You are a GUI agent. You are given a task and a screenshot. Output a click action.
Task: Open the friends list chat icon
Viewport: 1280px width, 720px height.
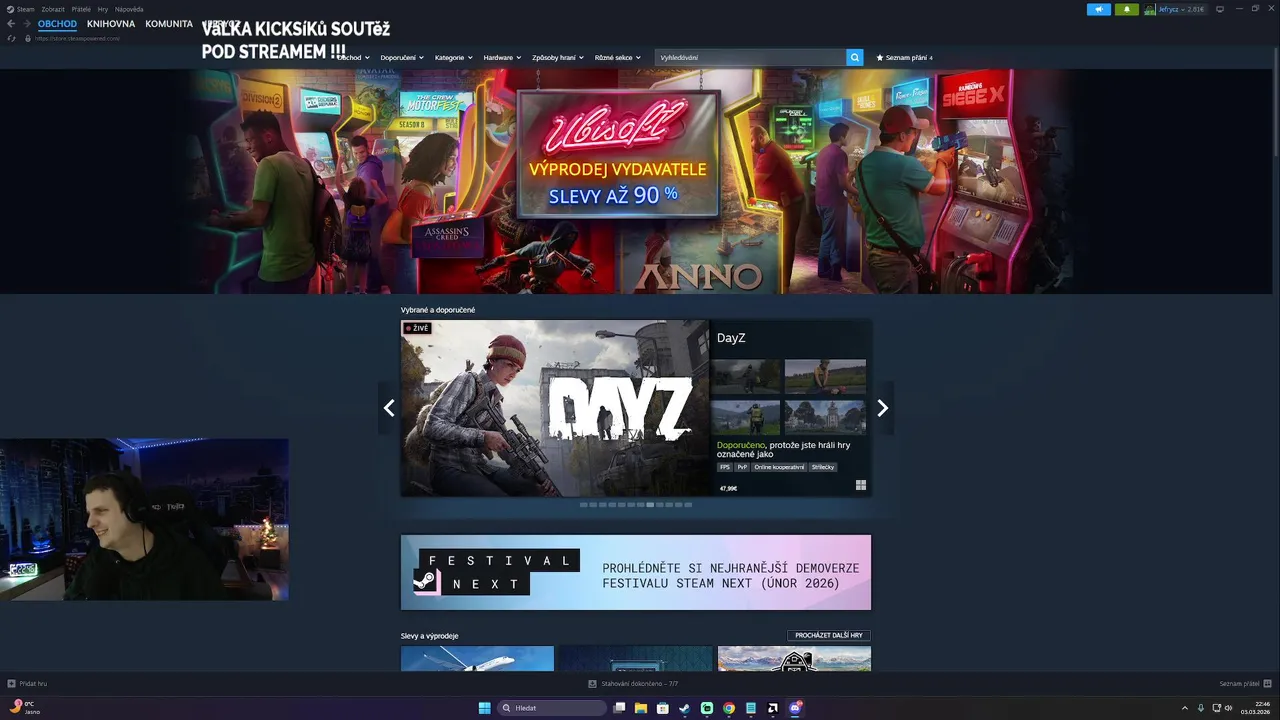pos(1267,684)
